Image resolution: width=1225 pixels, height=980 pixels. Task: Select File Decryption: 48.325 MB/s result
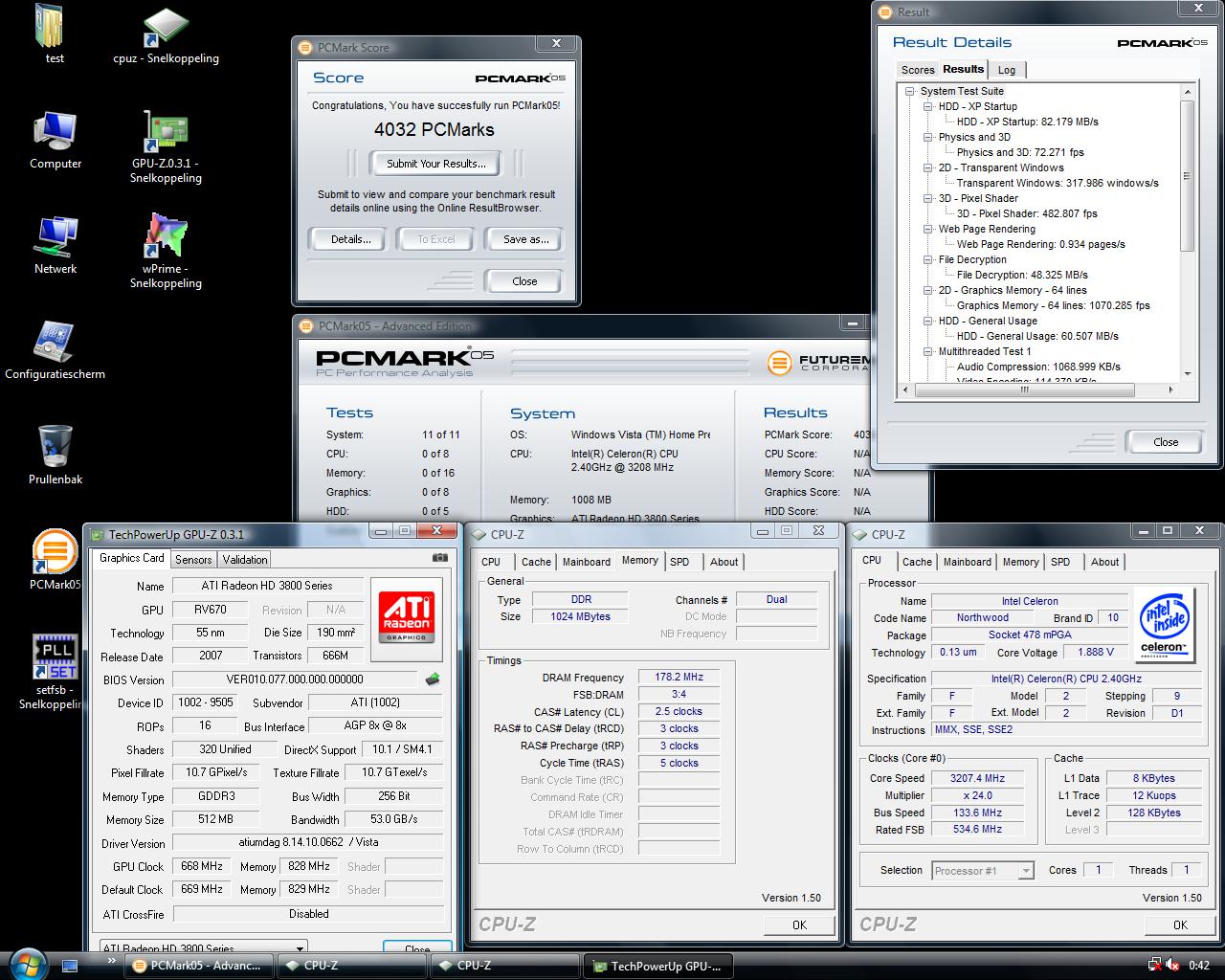(x=1022, y=275)
